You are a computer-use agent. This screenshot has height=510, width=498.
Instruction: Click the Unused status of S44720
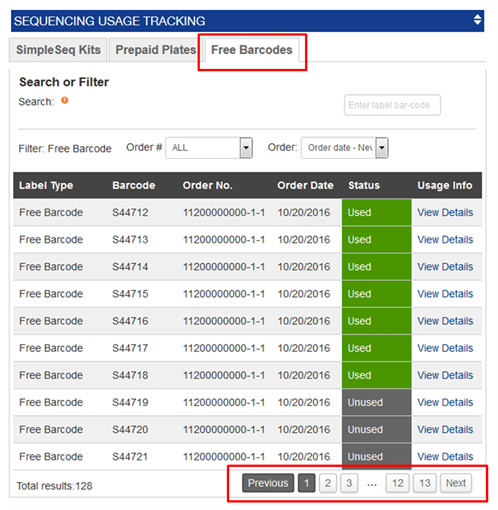pos(377,429)
